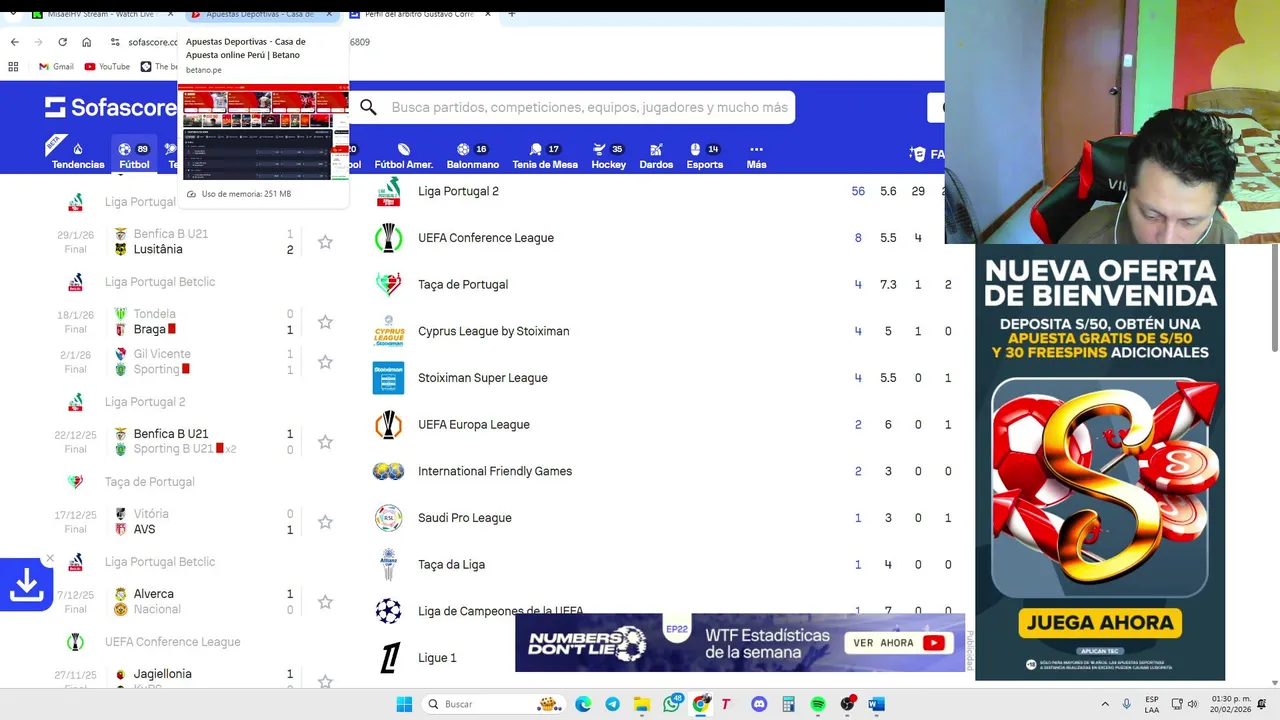This screenshot has width=1280, height=720.
Task: Open the Dardos sport section
Action: coord(656,156)
